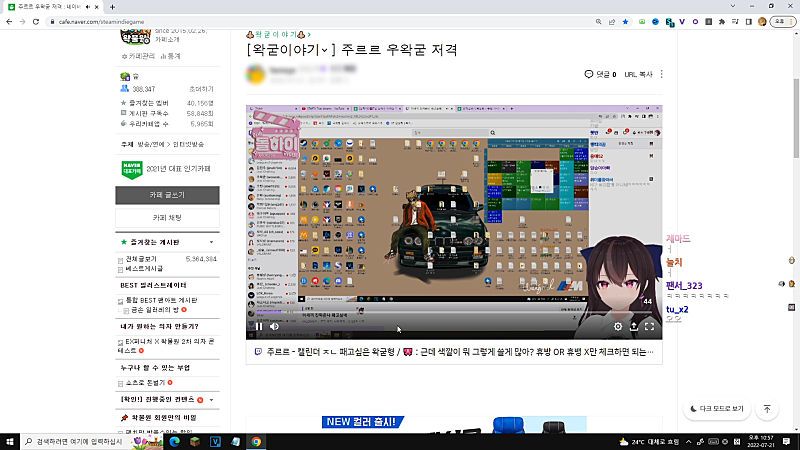Open a new browser tab
Image resolution: width=800 pixels, height=450 pixels.
[x=112, y=7]
